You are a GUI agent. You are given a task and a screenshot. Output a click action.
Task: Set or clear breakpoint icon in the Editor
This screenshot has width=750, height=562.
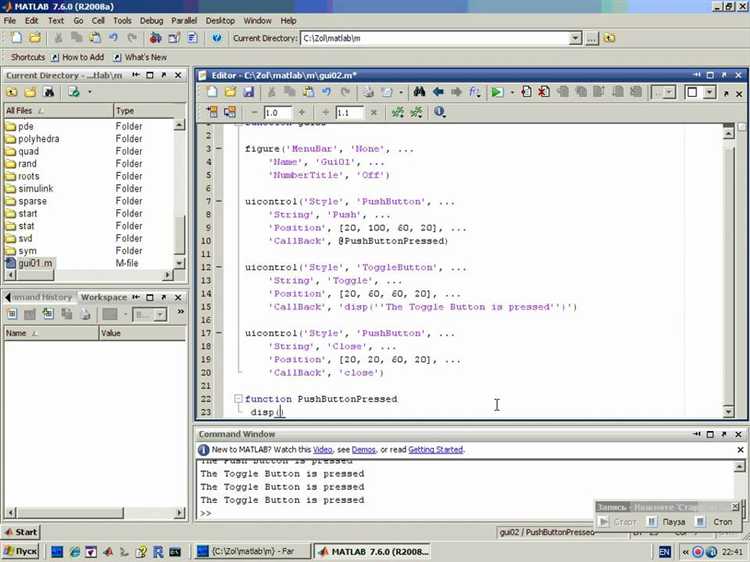tap(526, 91)
